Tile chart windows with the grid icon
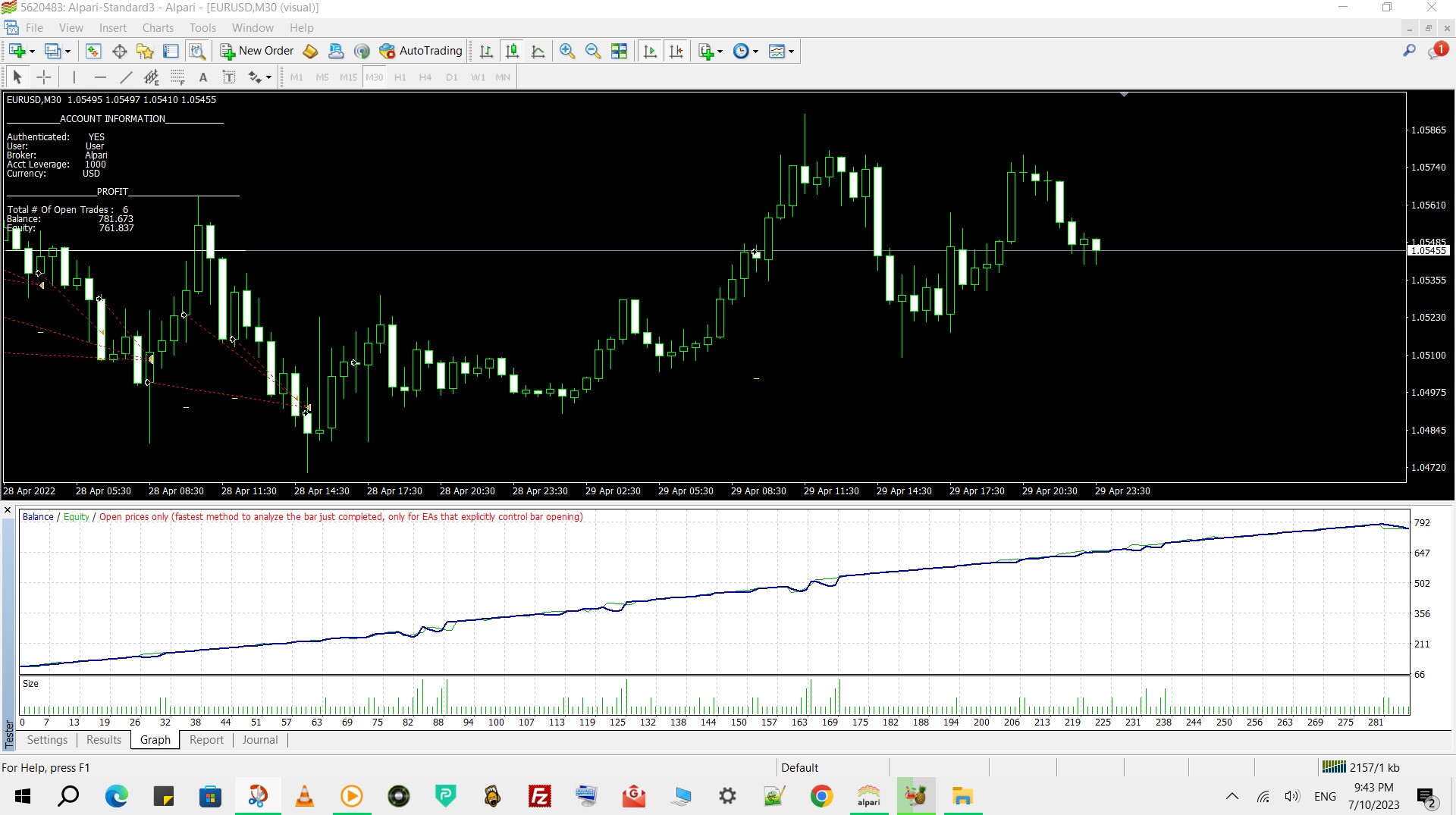Viewport: 1456px width, 815px height. (x=619, y=51)
